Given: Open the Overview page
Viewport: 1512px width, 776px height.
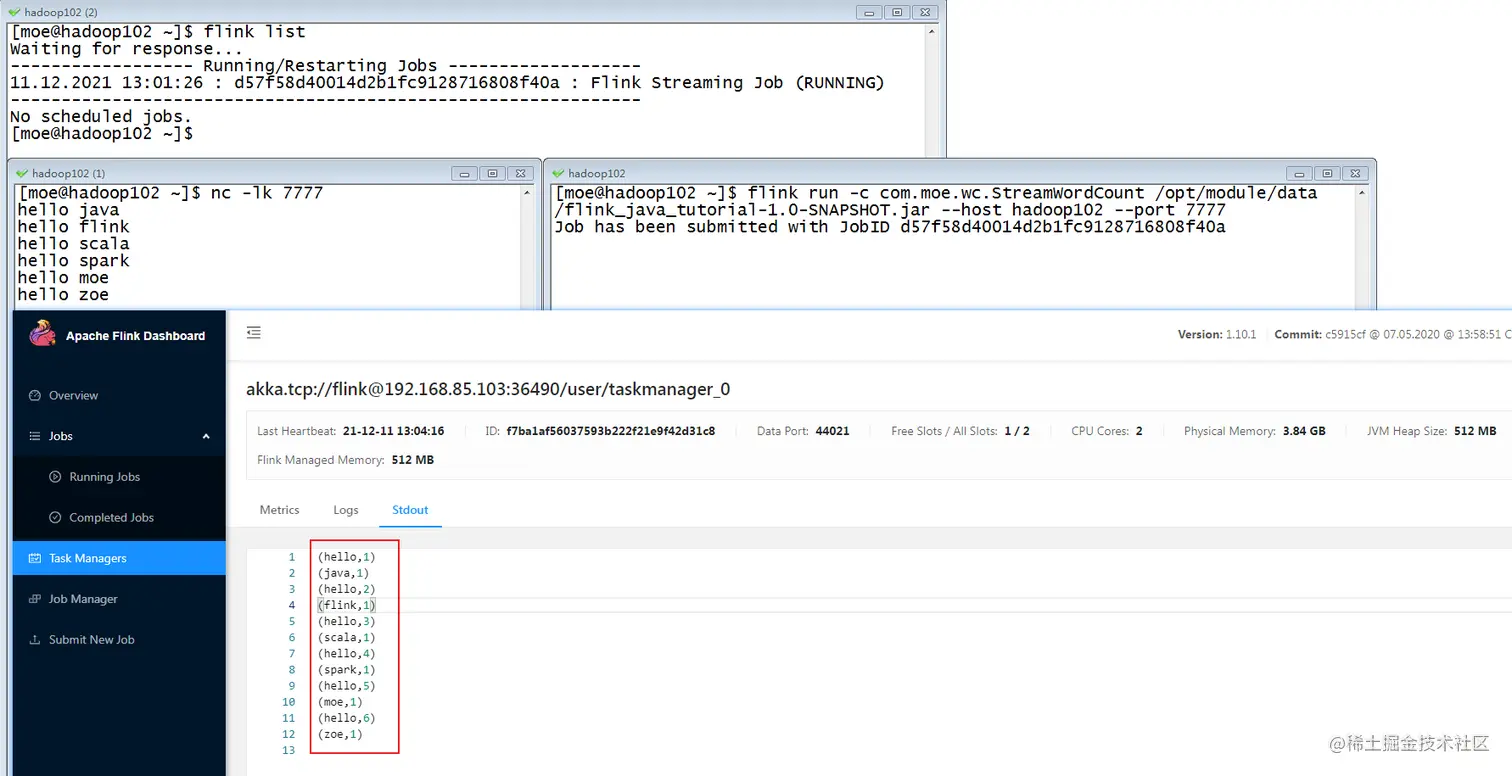Looking at the screenshot, I should (x=119, y=395).
